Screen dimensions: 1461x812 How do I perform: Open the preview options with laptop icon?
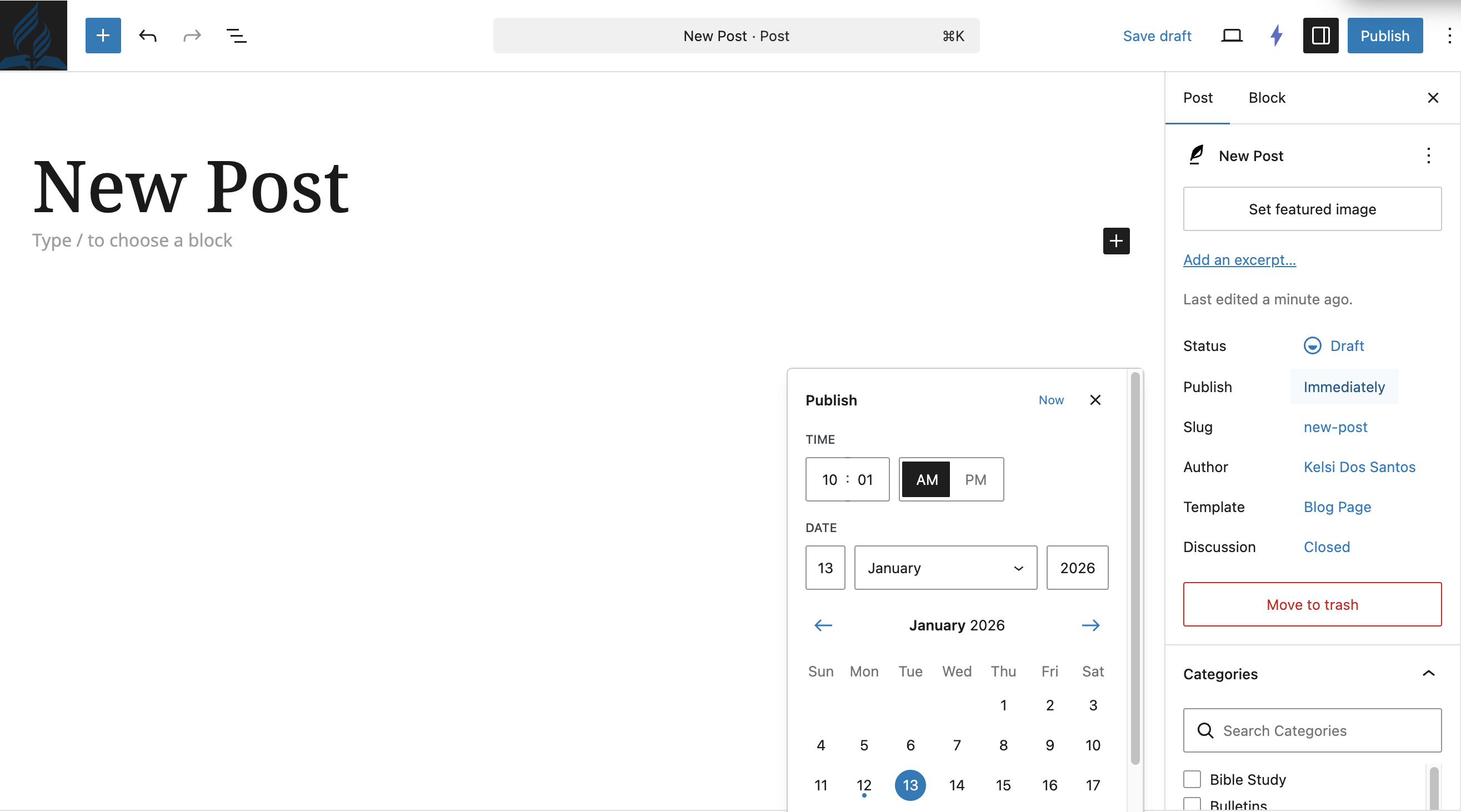tap(1232, 35)
